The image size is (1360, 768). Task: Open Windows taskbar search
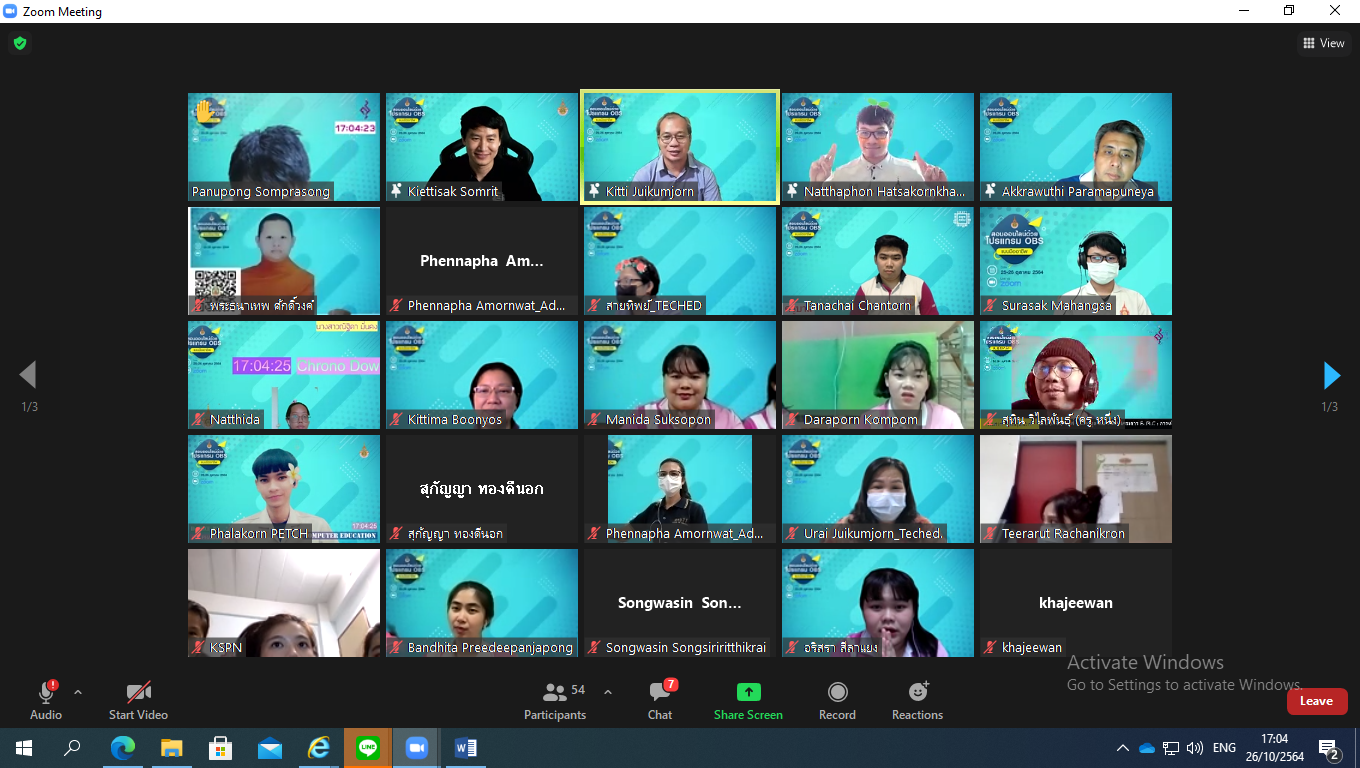pos(72,747)
